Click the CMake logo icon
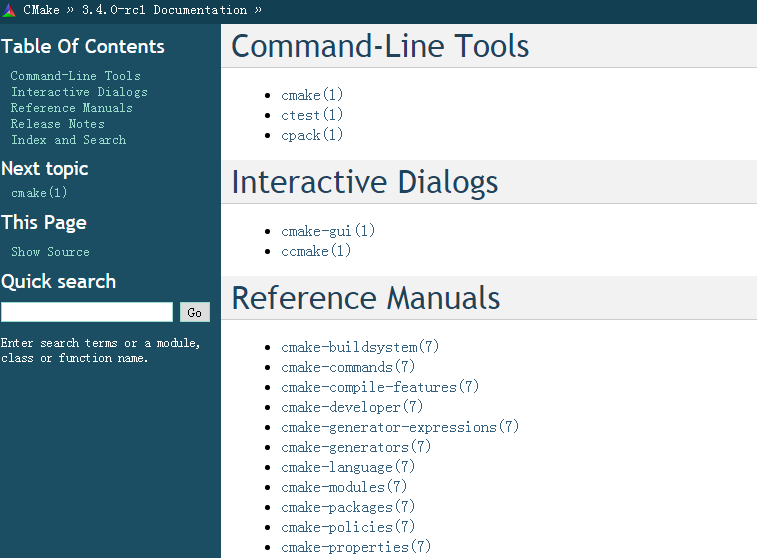Screen dimensions: 757x558 coord(9,10)
